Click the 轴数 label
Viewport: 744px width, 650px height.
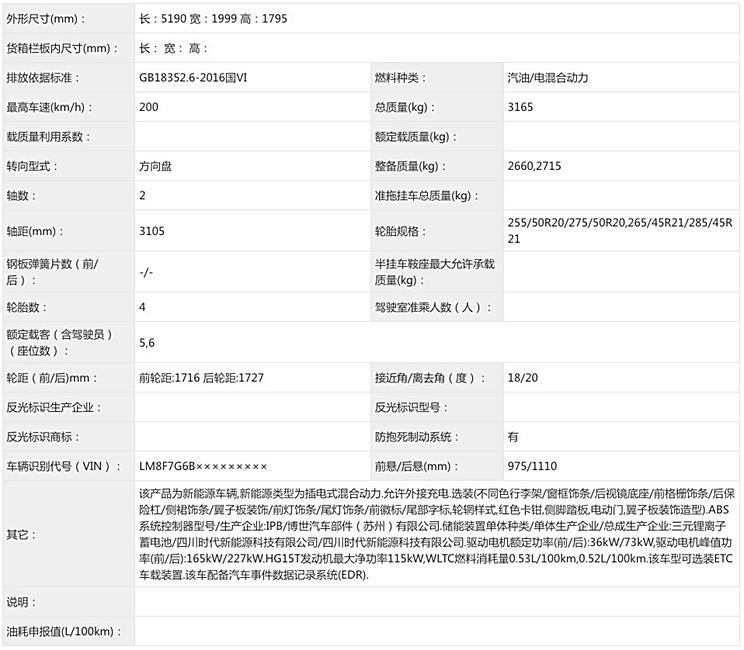pos(21,195)
